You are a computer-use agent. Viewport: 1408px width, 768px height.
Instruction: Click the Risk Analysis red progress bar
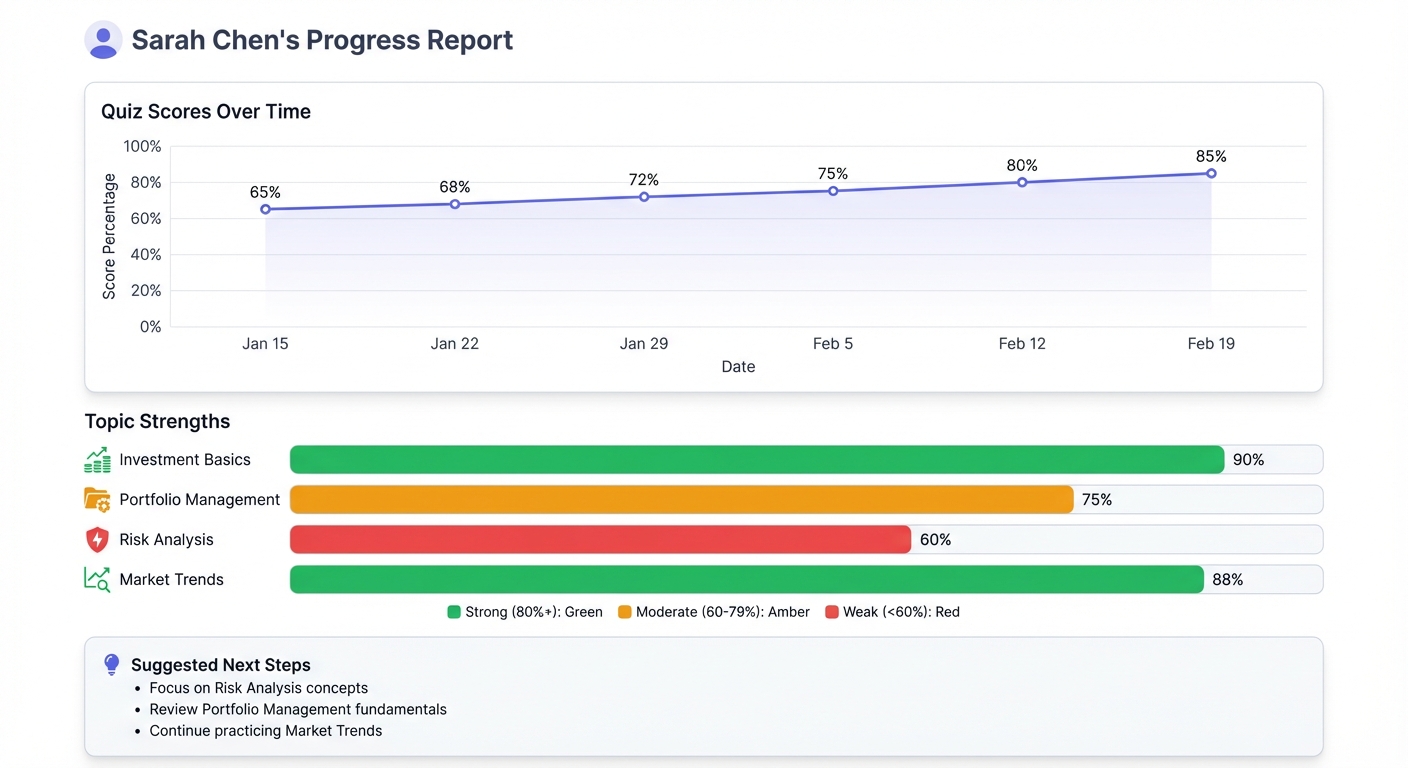601,540
